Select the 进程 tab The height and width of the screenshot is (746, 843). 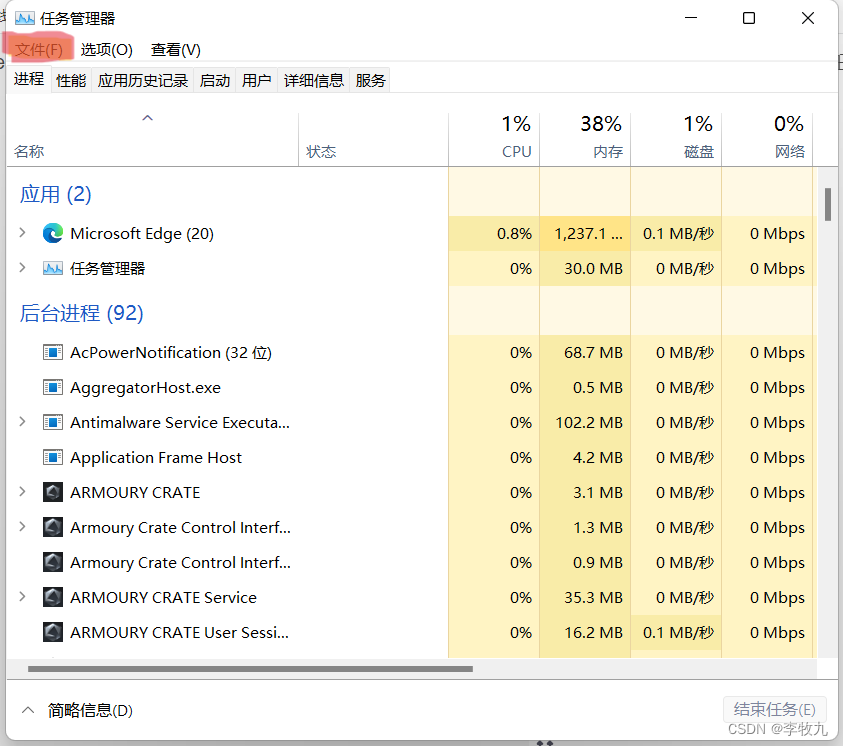(x=29, y=80)
